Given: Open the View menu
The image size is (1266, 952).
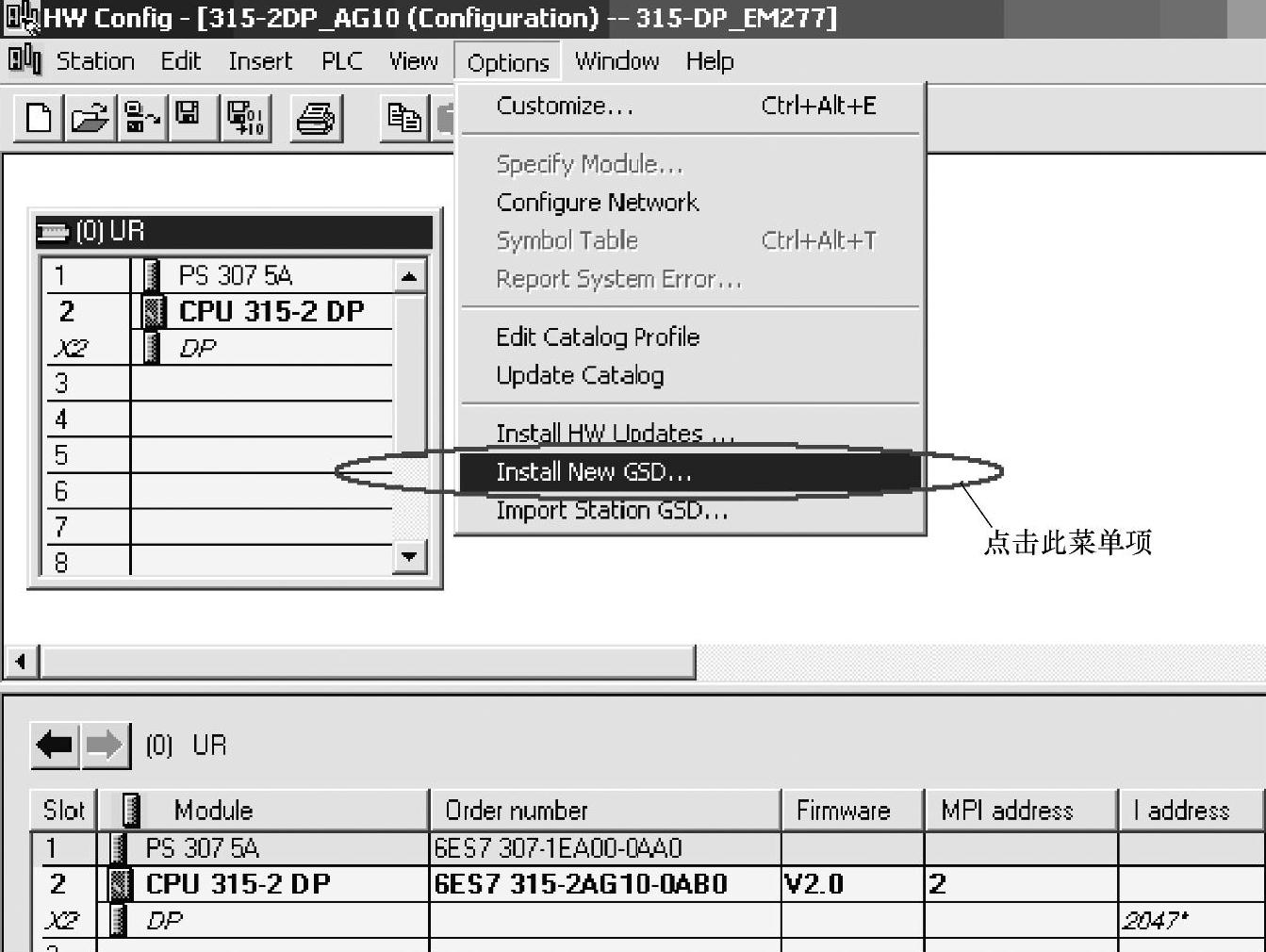Looking at the screenshot, I should pyautogui.click(x=413, y=61).
